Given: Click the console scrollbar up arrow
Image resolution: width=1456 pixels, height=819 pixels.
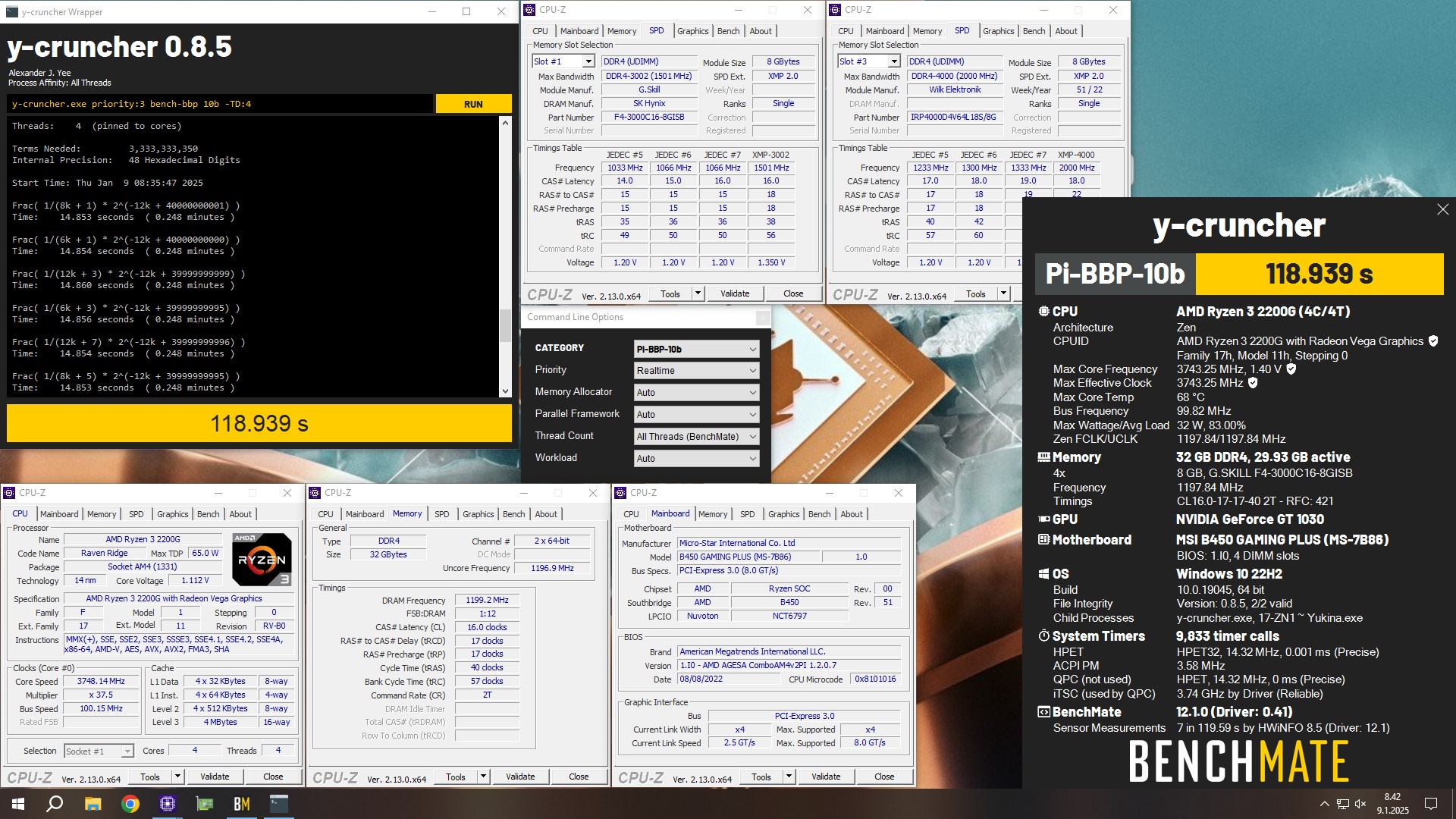Looking at the screenshot, I should (x=505, y=123).
